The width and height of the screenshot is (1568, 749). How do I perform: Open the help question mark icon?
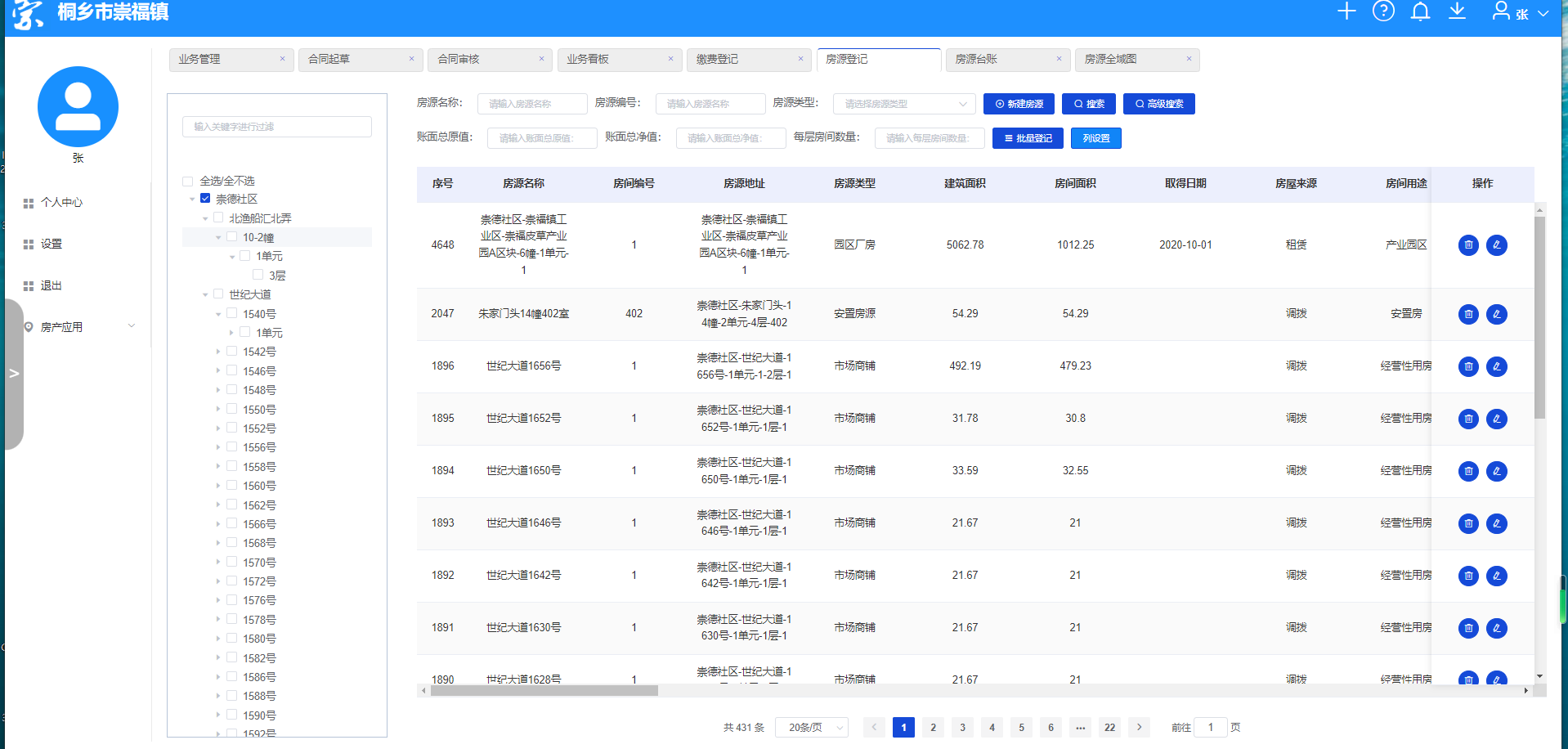(1383, 11)
